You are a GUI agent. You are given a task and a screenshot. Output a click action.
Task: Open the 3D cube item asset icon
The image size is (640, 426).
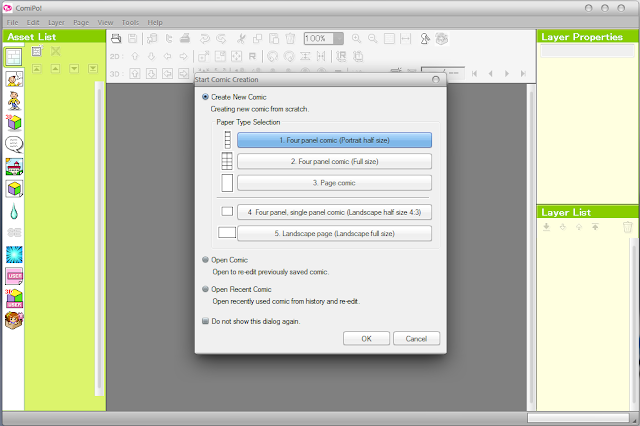point(14,122)
